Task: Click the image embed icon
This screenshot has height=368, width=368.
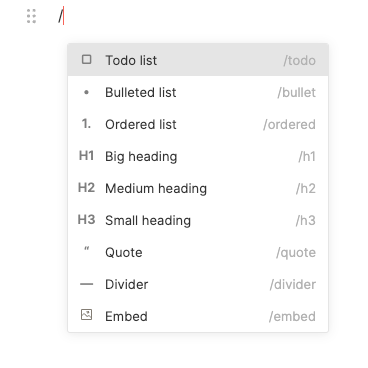Action: [x=86, y=315]
